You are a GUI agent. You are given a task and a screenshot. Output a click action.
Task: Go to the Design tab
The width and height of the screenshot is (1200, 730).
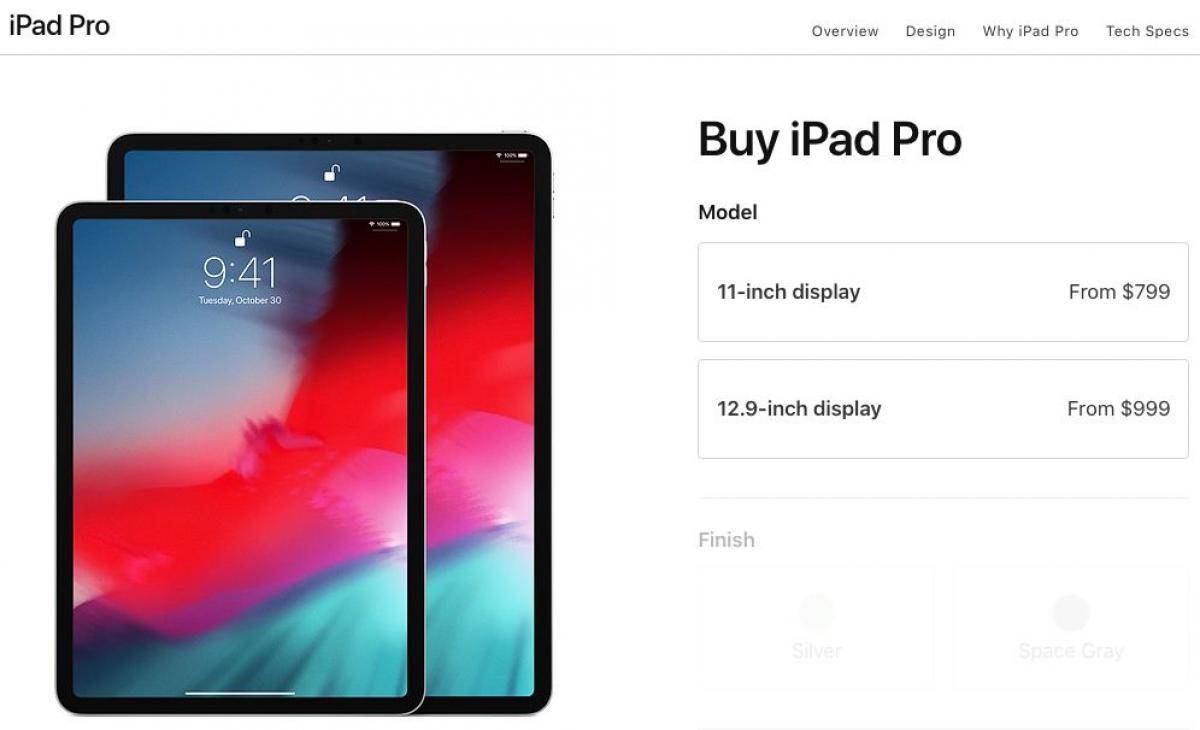pos(930,31)
